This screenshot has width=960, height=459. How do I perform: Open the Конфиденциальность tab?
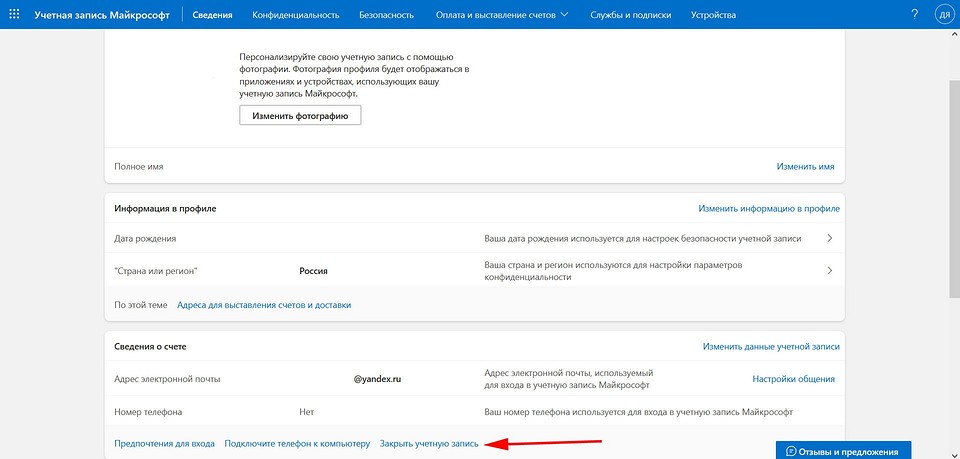[296, 15]
